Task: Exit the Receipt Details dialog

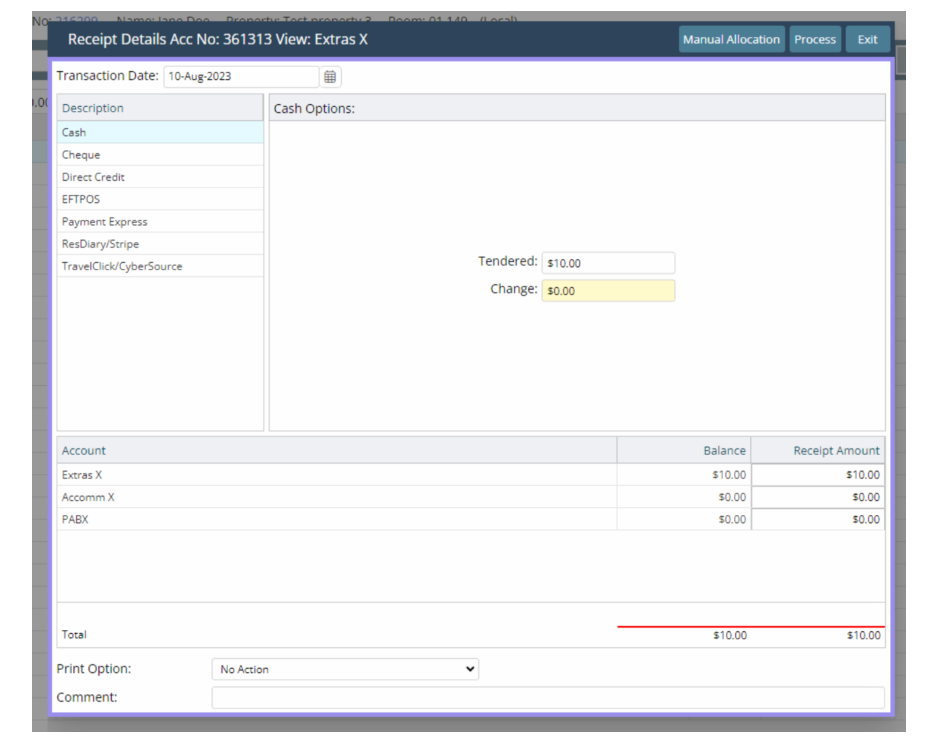Action: pyautogui.click(x=867, y=40)
